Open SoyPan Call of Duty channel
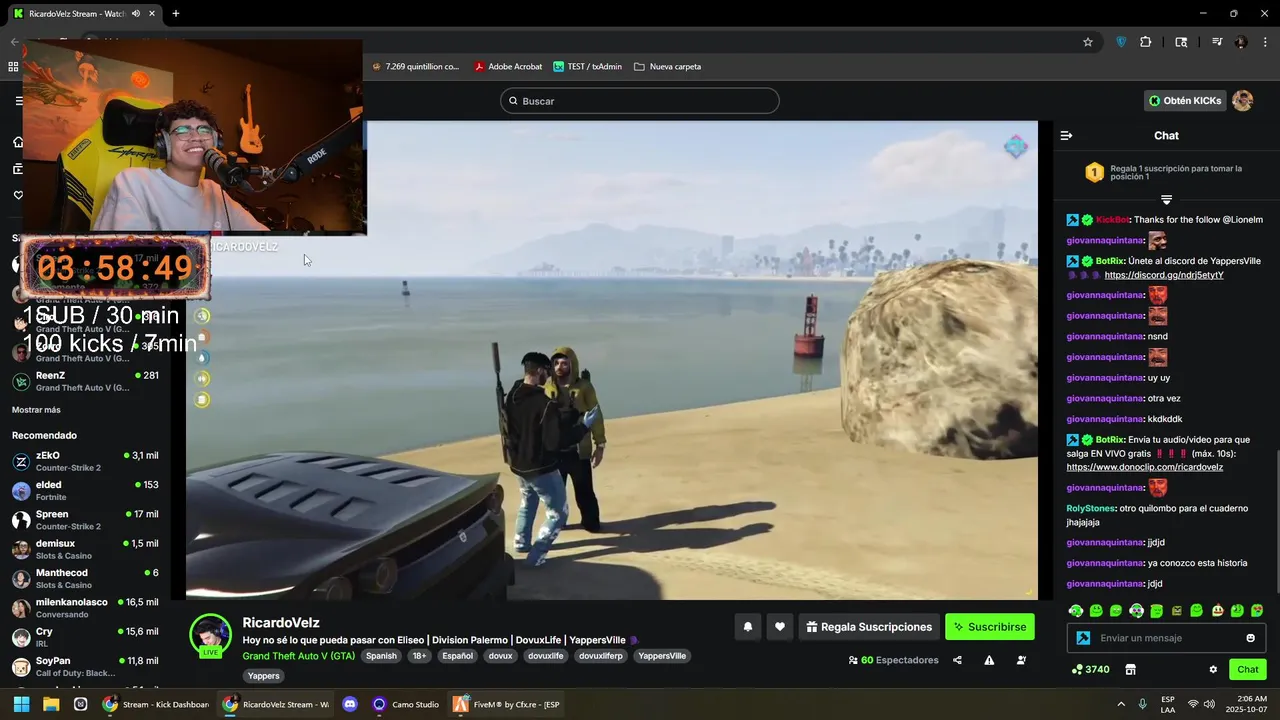The image size is (1280, 720). (x=85, y=666)
